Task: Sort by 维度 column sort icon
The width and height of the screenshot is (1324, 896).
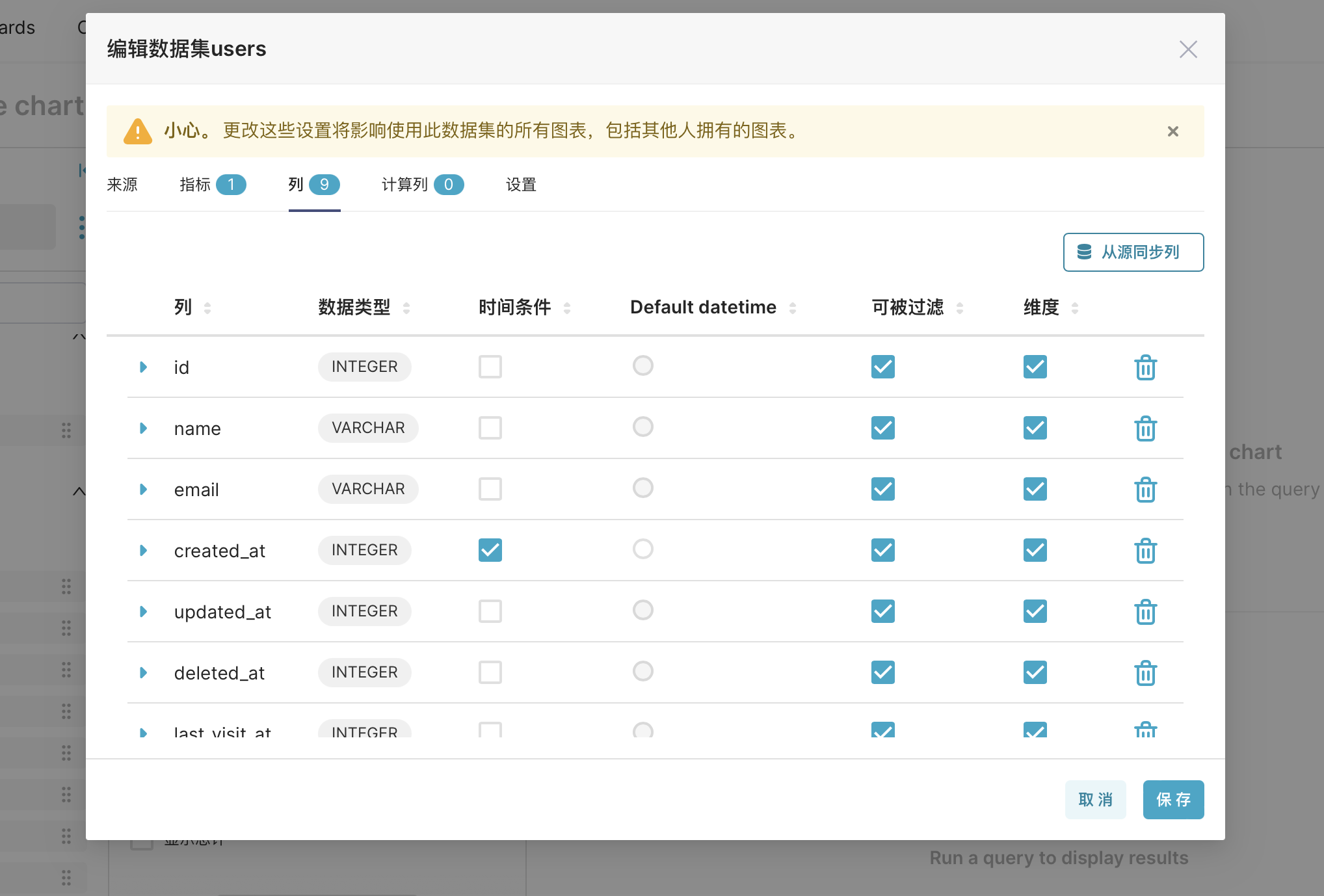Action: pos(1074,308)
